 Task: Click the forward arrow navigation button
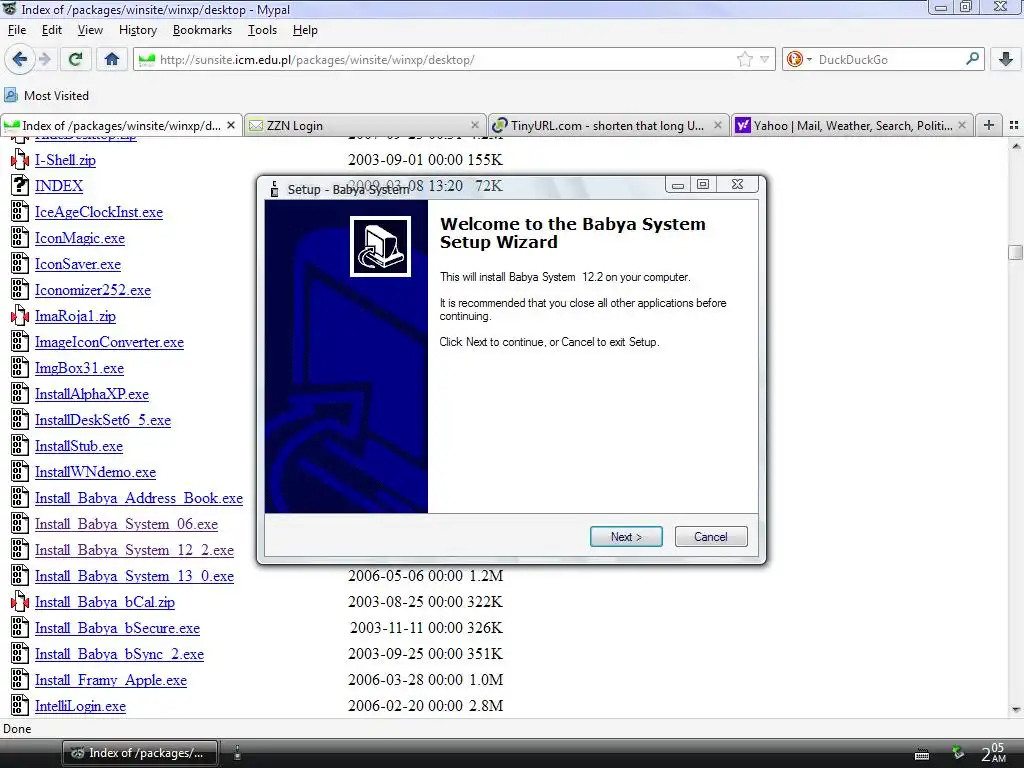tap(45, 59)
